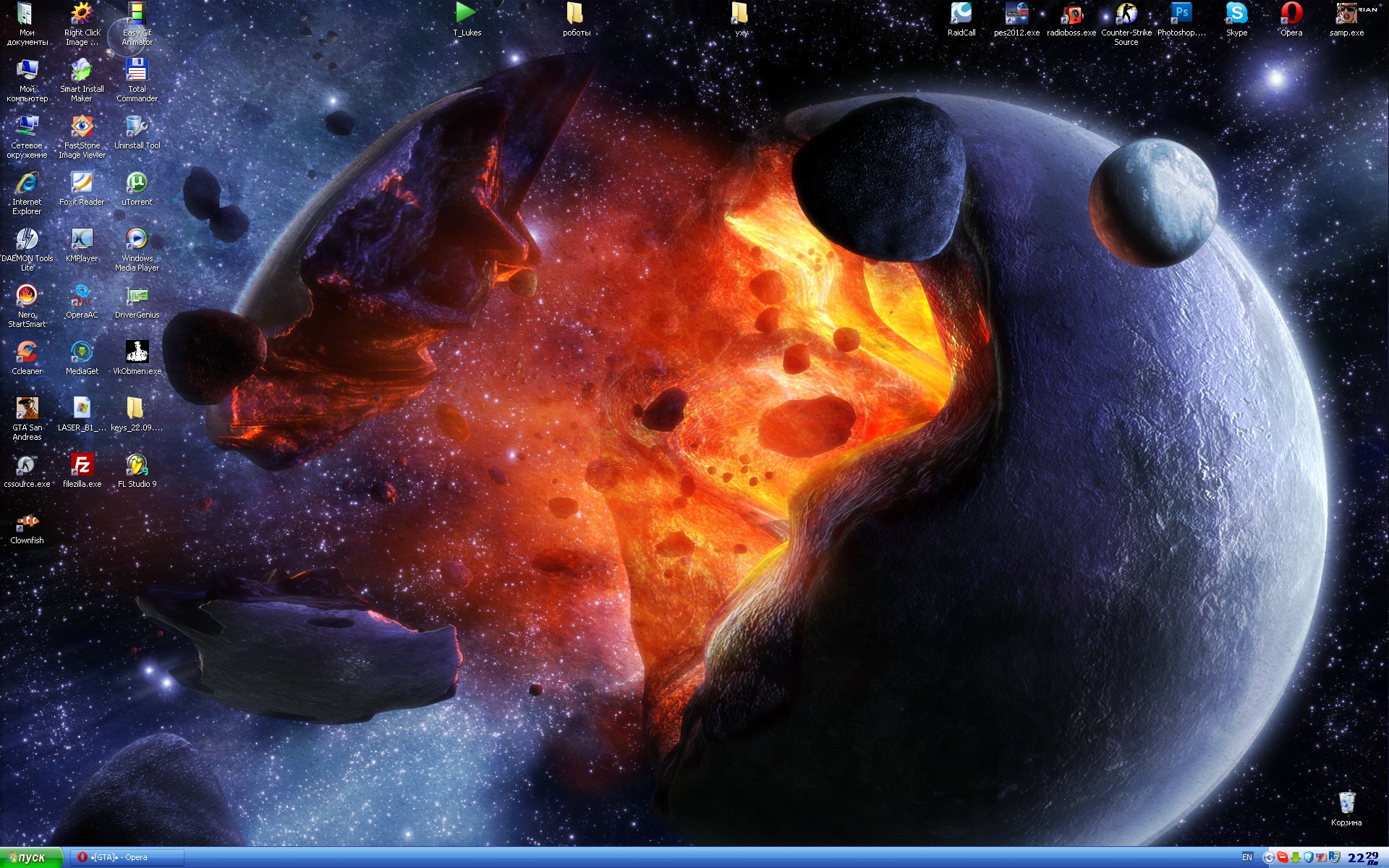The width and height of the screenshot is (1389, 868).
Task: Click the taskbar clock
Action: point(1362,858)
